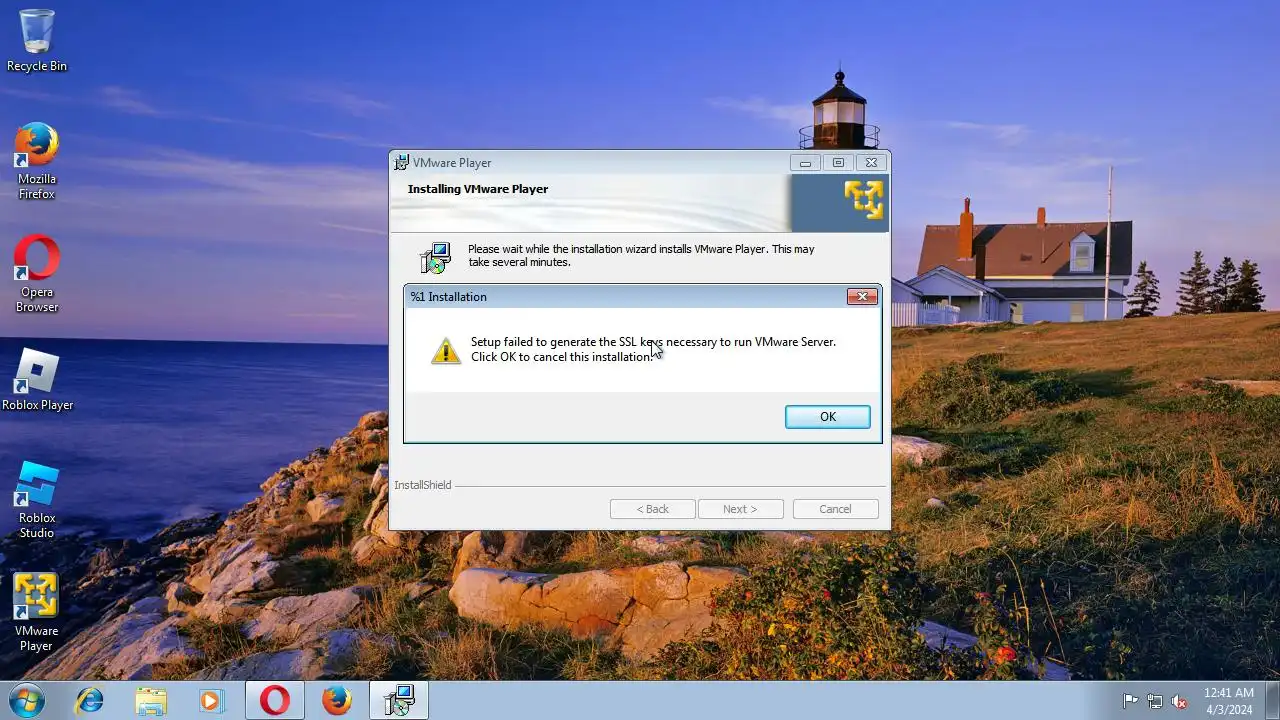This screenshot has width=1280, height=720.
Task: Click the 'Installing VMware Player' heading
Action: (x=478, y=189)
